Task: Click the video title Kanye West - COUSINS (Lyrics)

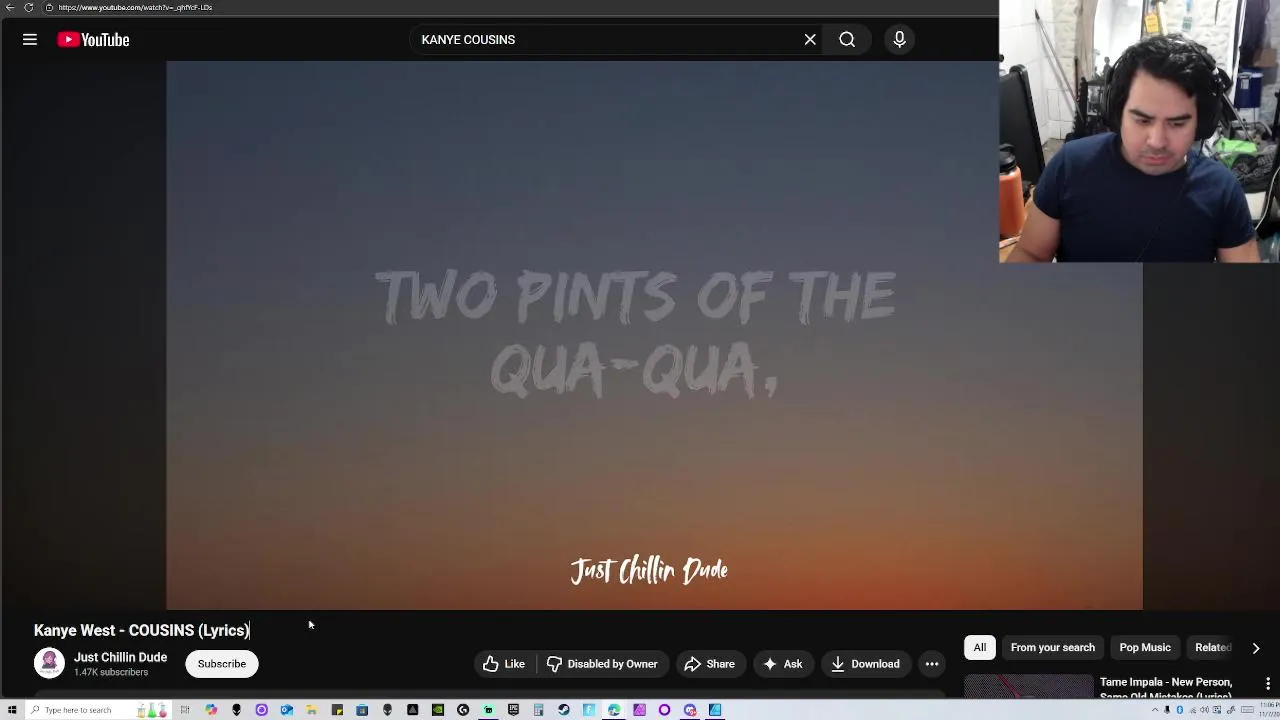Action: [141, 630]
